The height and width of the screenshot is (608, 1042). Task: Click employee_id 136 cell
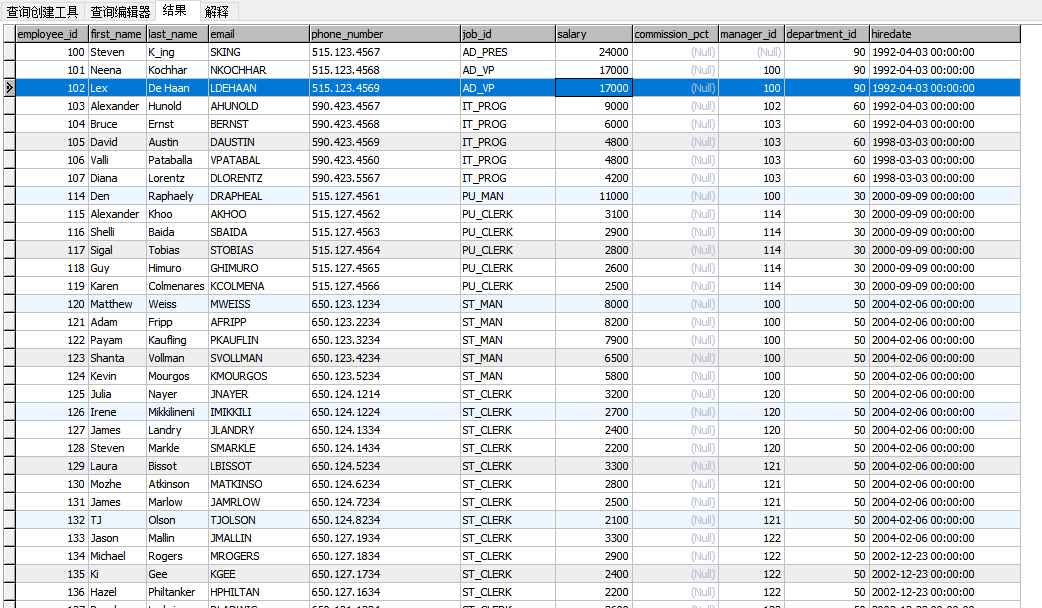point(52,591)
